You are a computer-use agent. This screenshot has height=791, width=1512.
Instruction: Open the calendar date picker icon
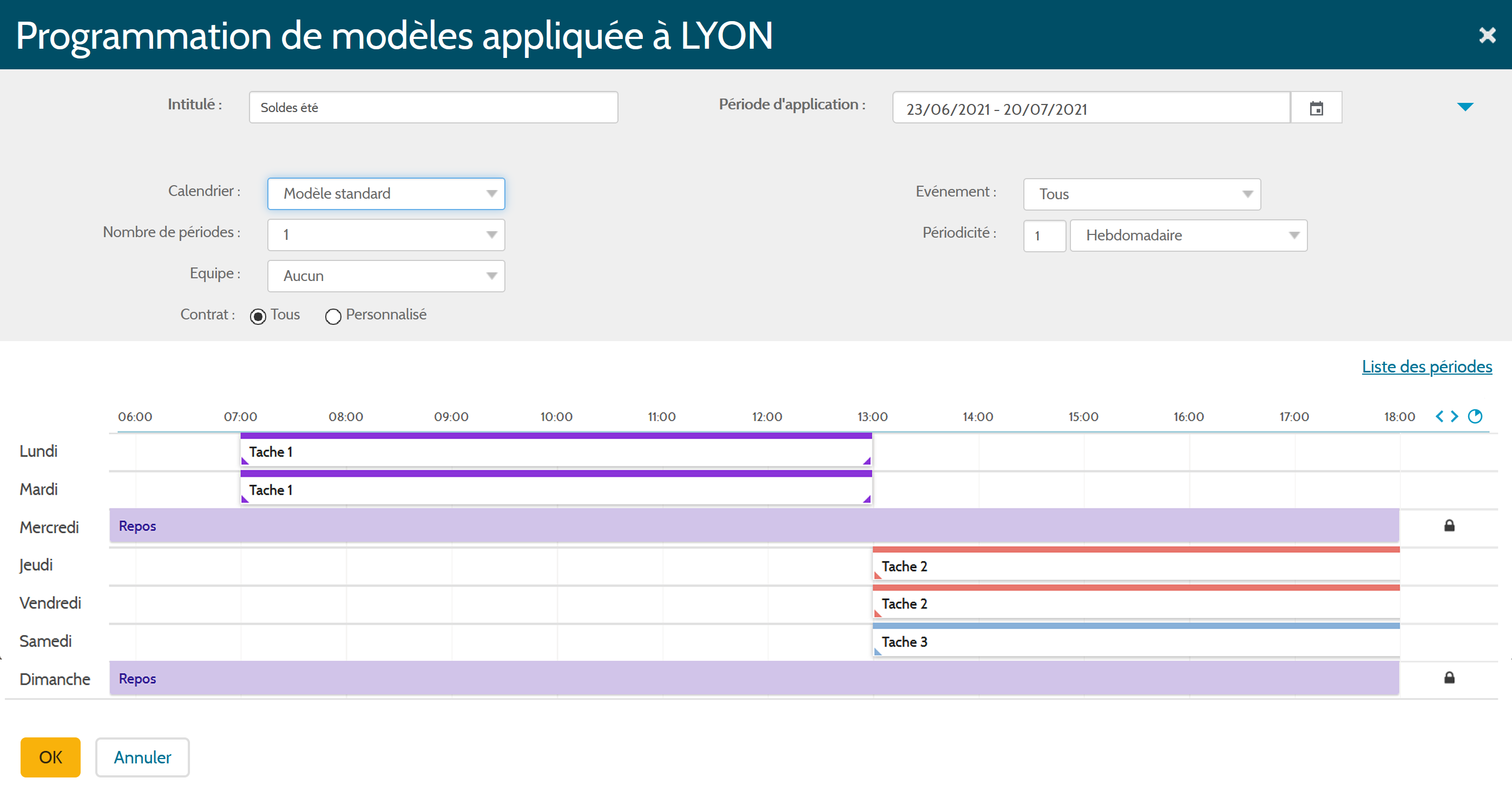click(x=1316, y=108)
